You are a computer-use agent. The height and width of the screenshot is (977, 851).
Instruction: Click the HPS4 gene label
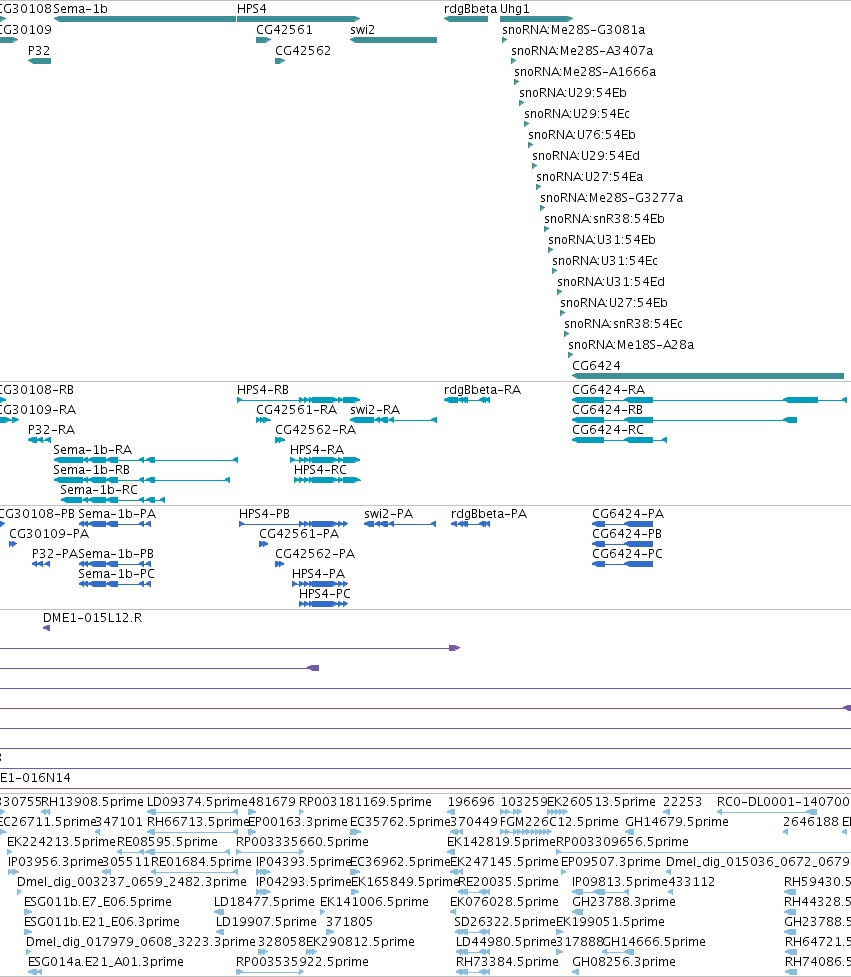click(252, 9)
